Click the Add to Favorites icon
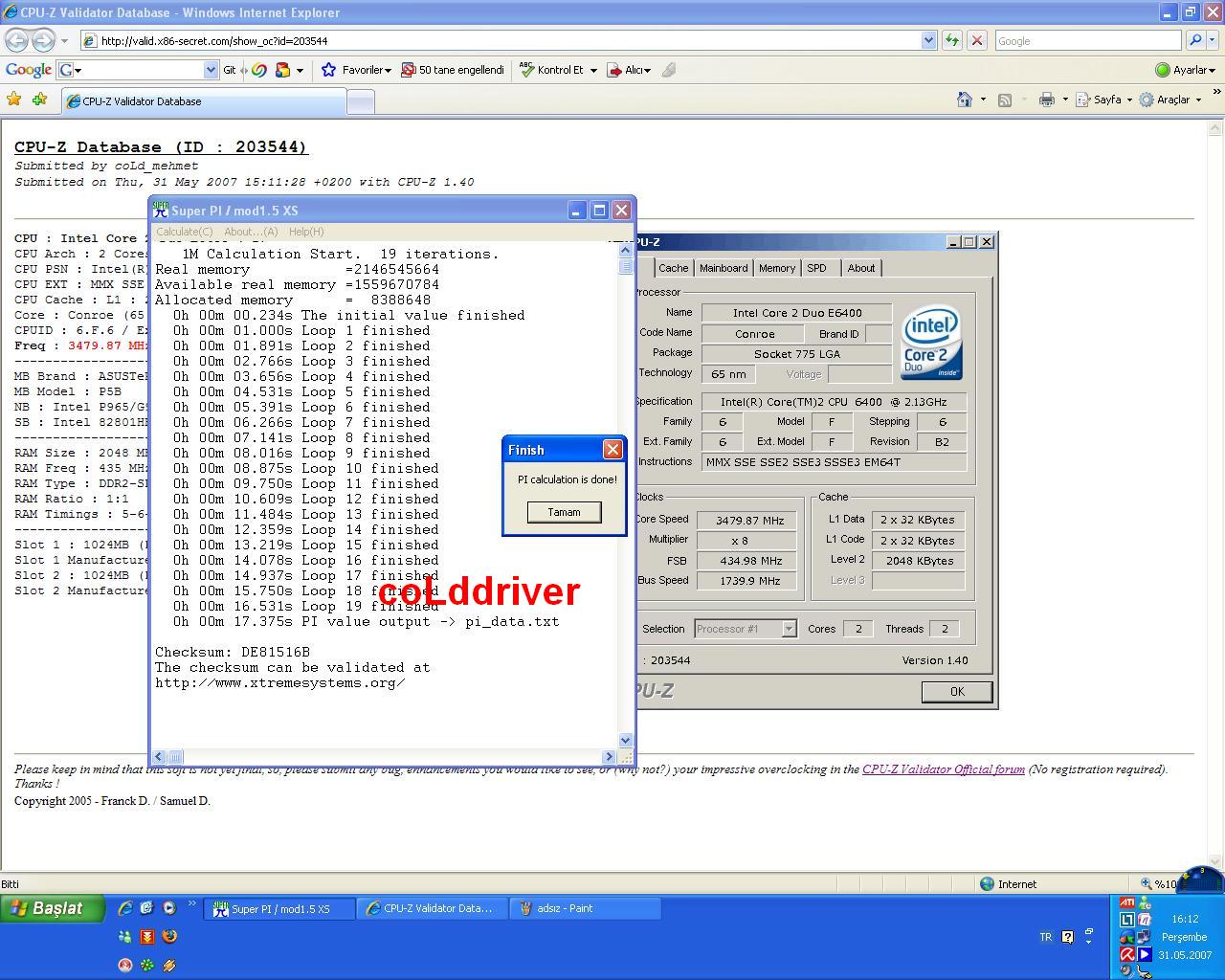 [x=39, y=100]
